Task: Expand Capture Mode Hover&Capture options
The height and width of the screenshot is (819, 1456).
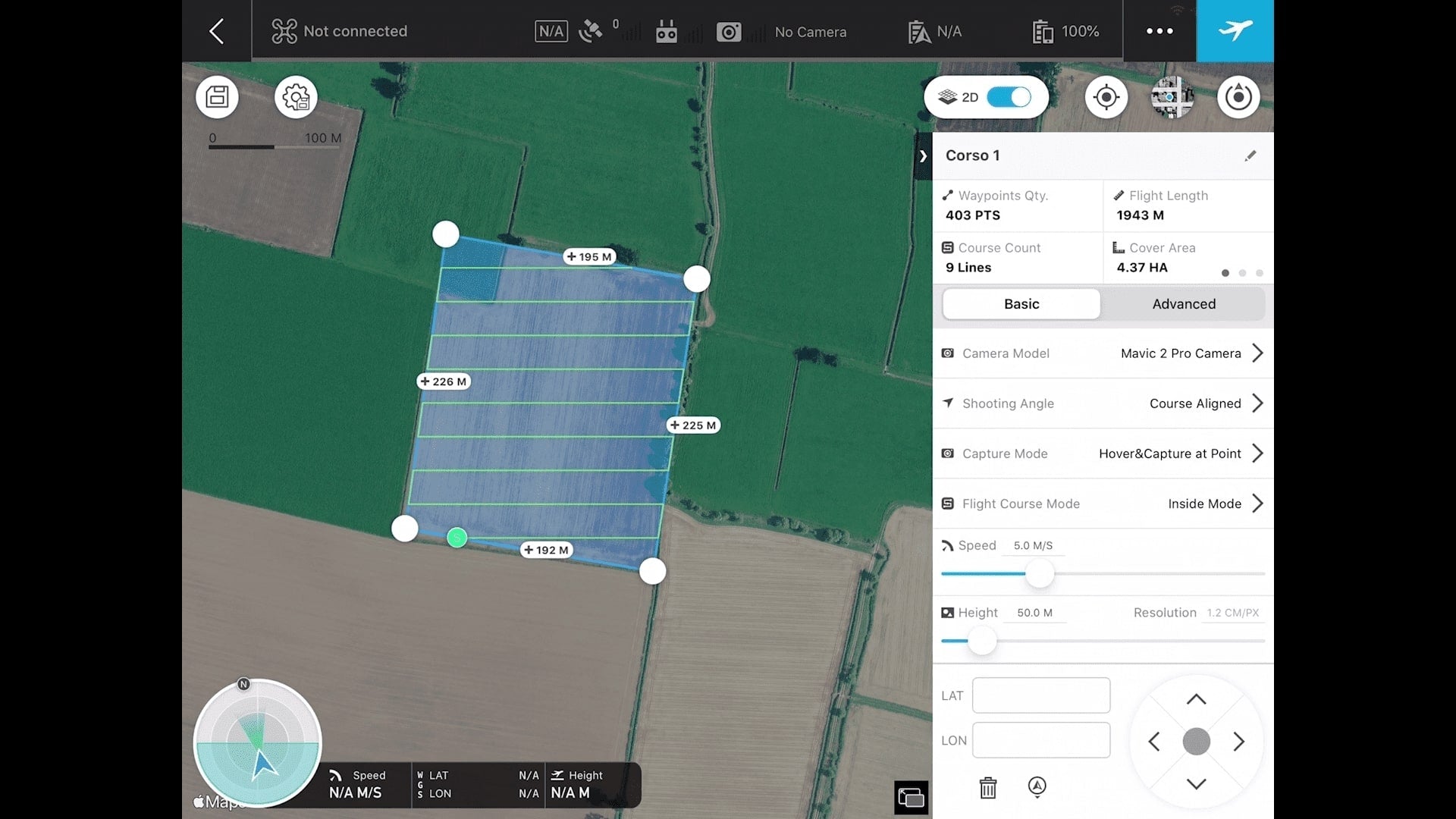Action: (x=1257, y=453)
